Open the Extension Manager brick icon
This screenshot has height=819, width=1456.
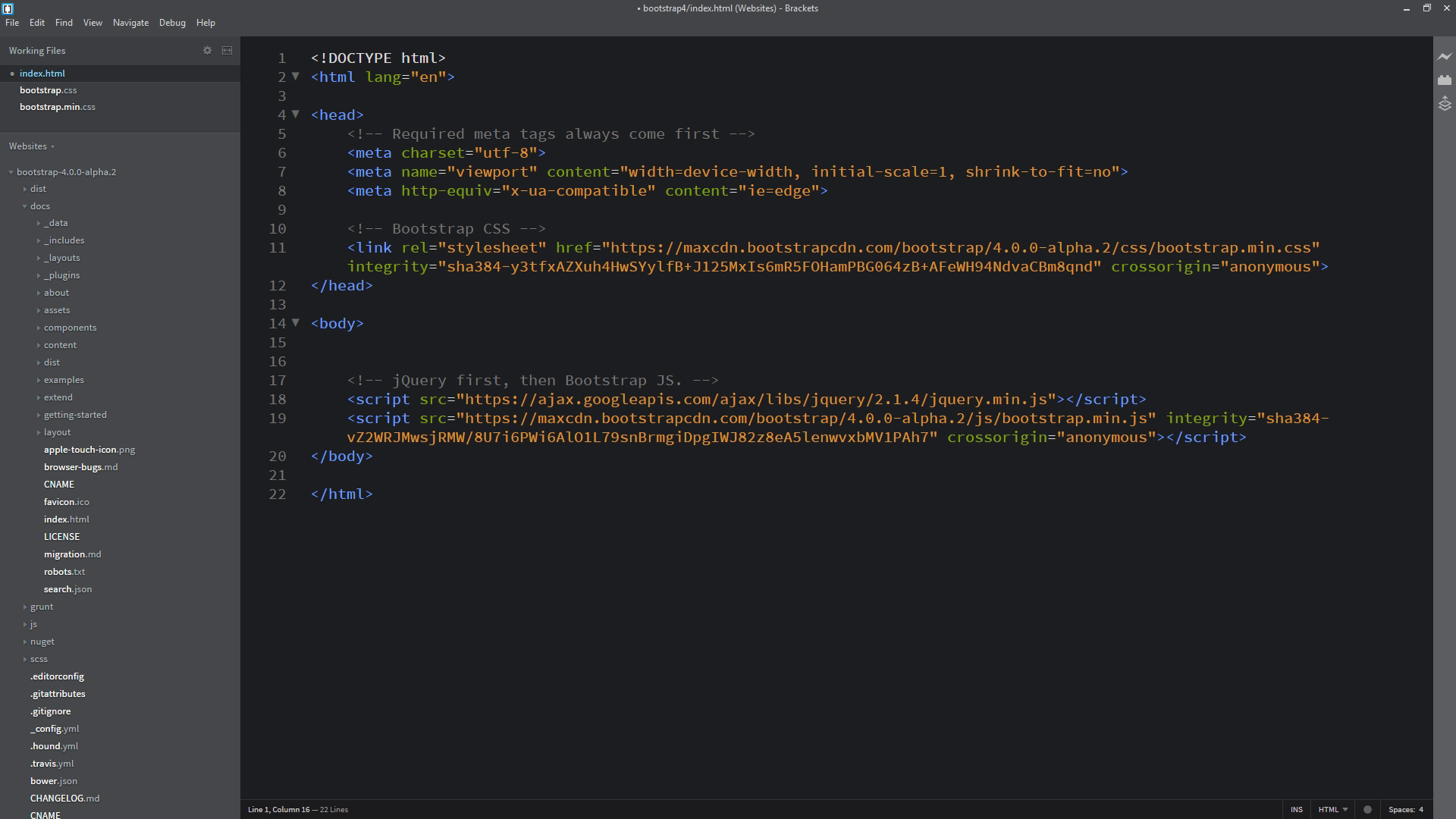tap(1444, 80)
